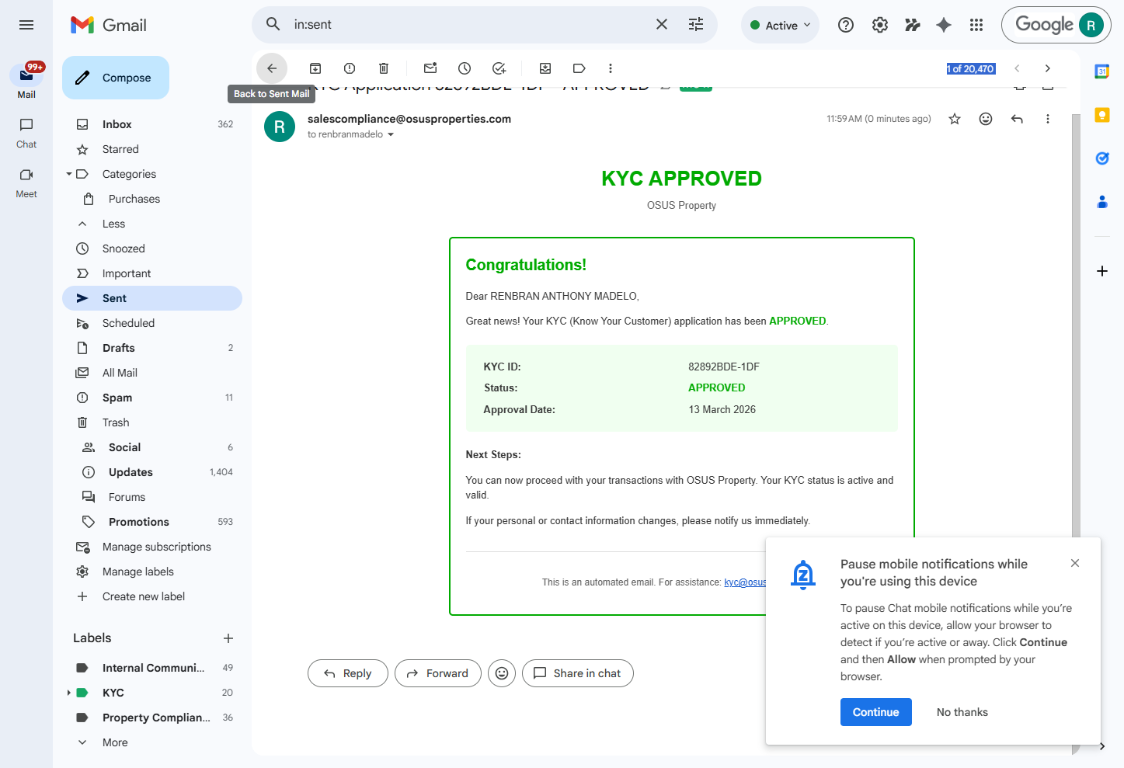The width and height of the screenshot is (1124, 768).
Task: Open the Promotions category
Action: pyautogui.click(x=152, y=522)
